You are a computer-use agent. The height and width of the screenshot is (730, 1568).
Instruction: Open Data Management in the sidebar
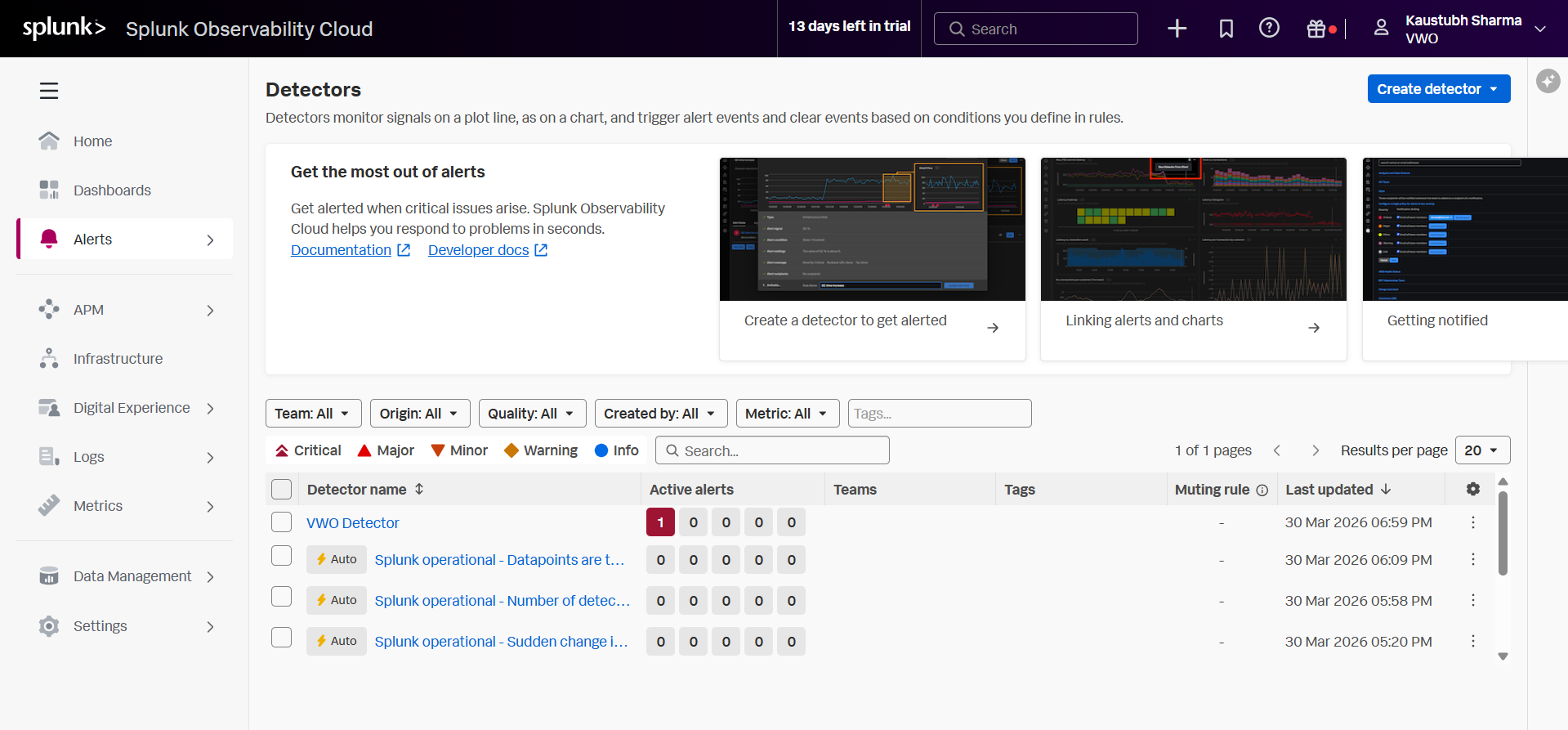(124, 576)
